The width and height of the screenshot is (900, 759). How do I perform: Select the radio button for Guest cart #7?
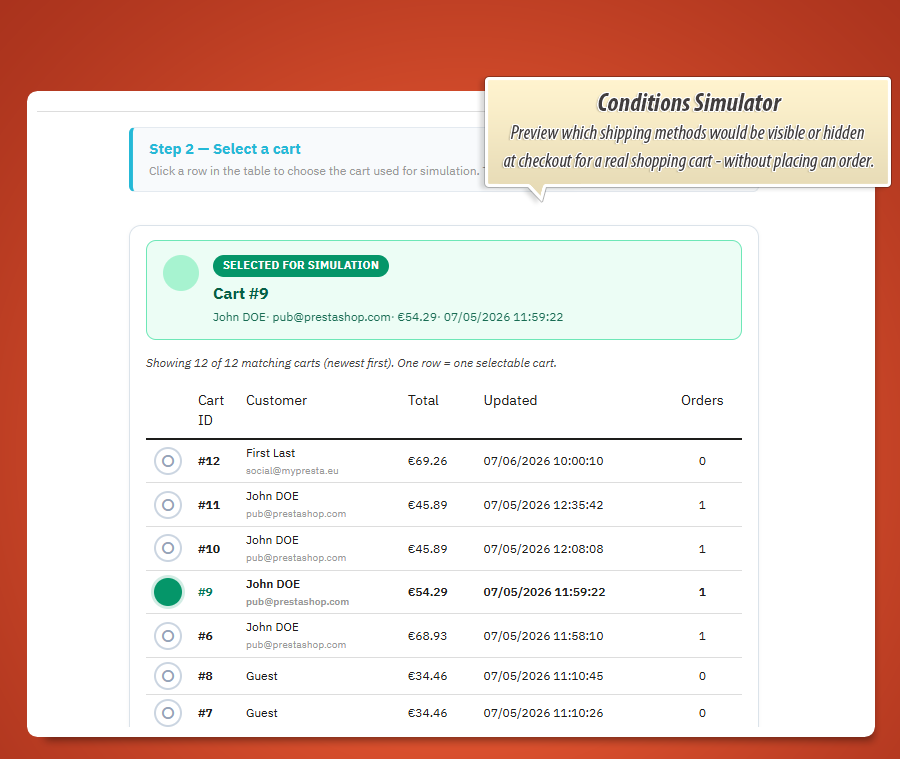click(168, 712)
